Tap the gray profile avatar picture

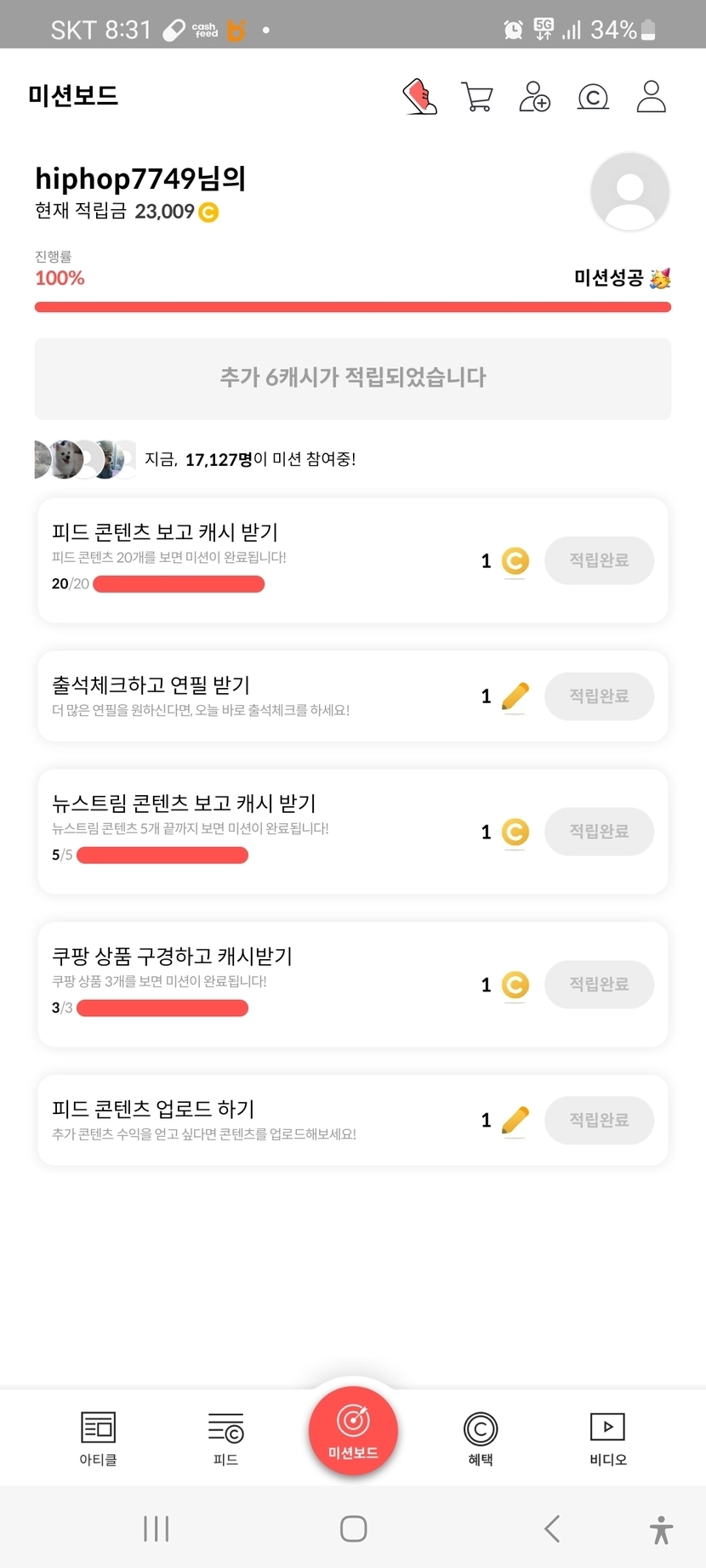pos(629,192)
